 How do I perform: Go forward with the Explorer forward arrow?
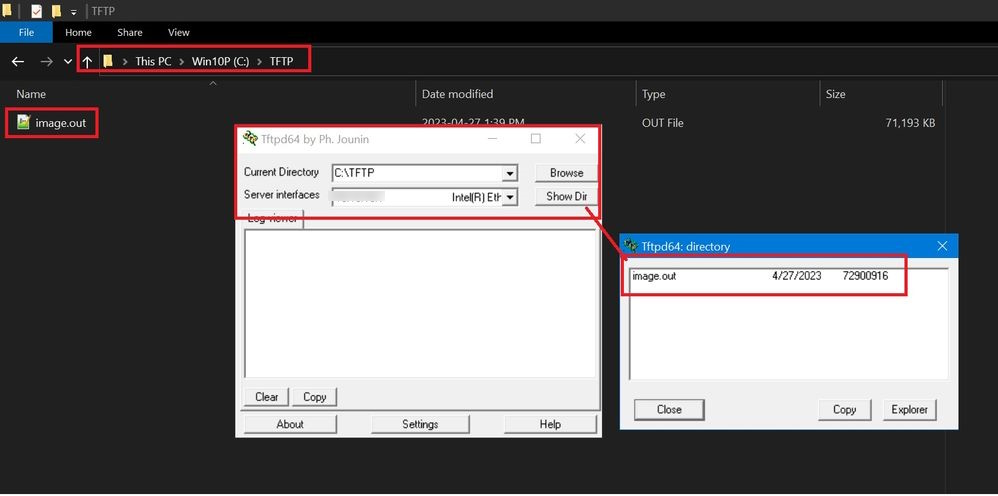[x=46, y=62]
